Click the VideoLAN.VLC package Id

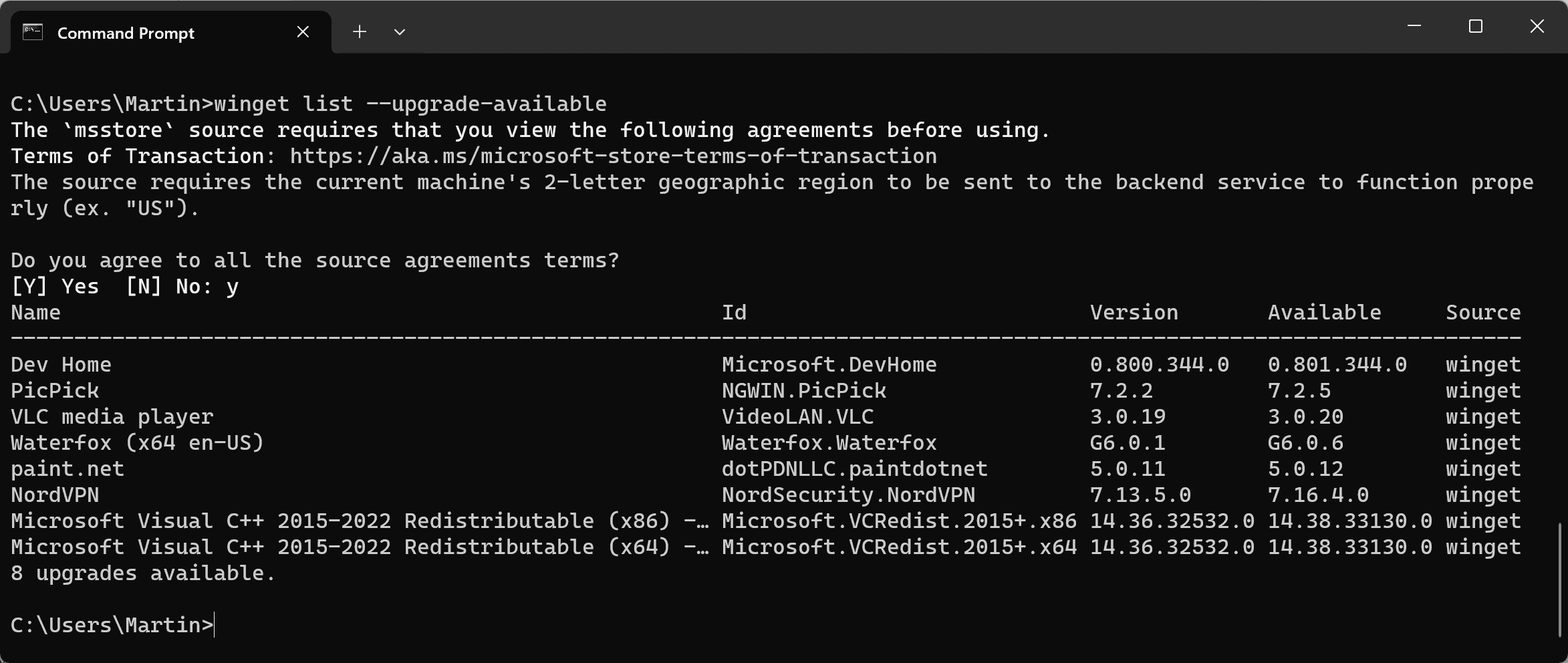click(x=797, y=417)
